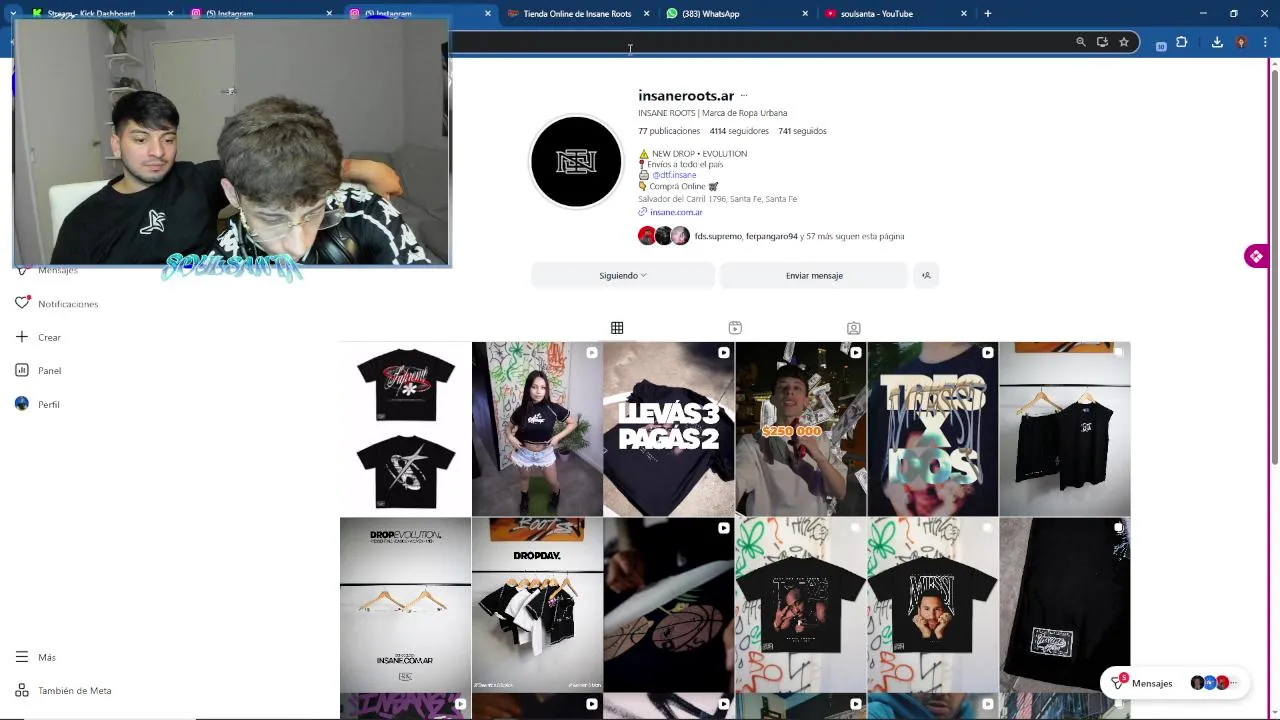View the 741 seguidos list
The height and width of the screenshot is (720, 1280).
click(x=802, y=131)
